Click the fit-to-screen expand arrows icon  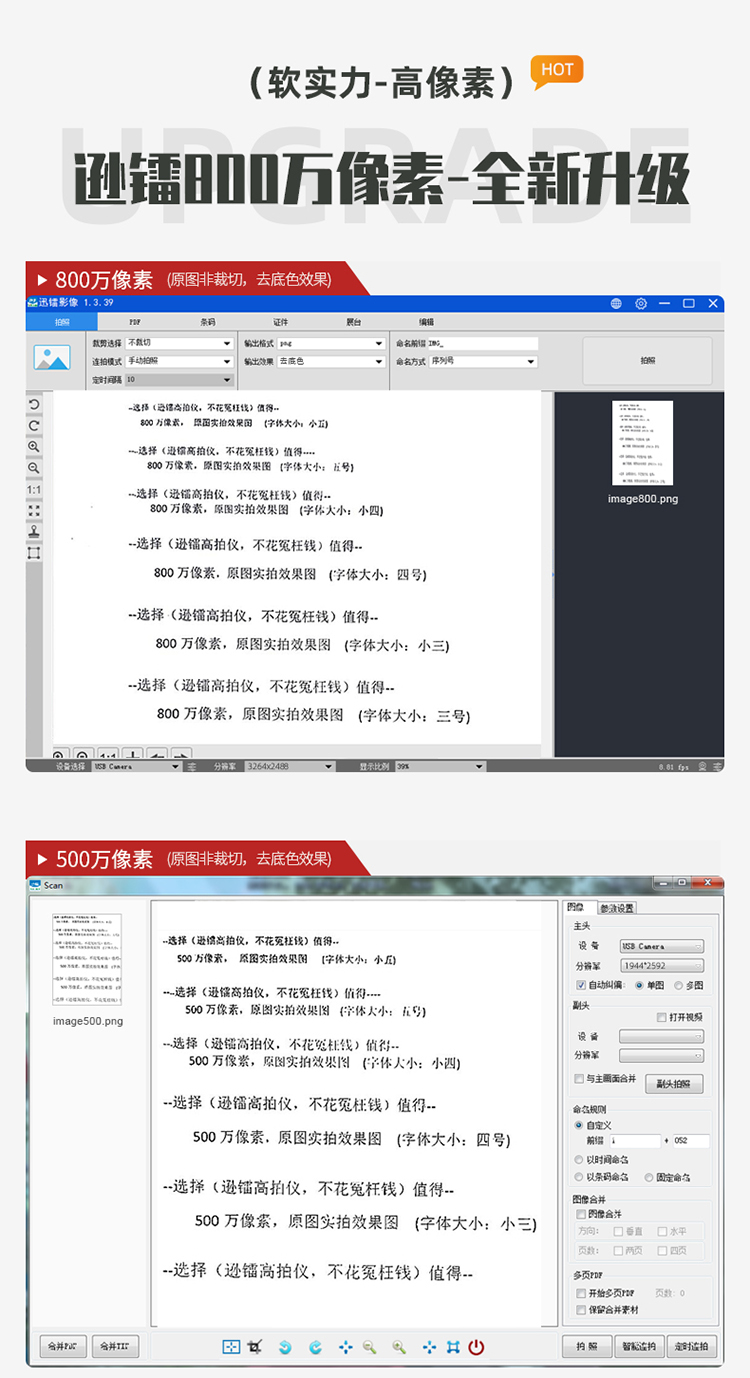tap(34, 510)
